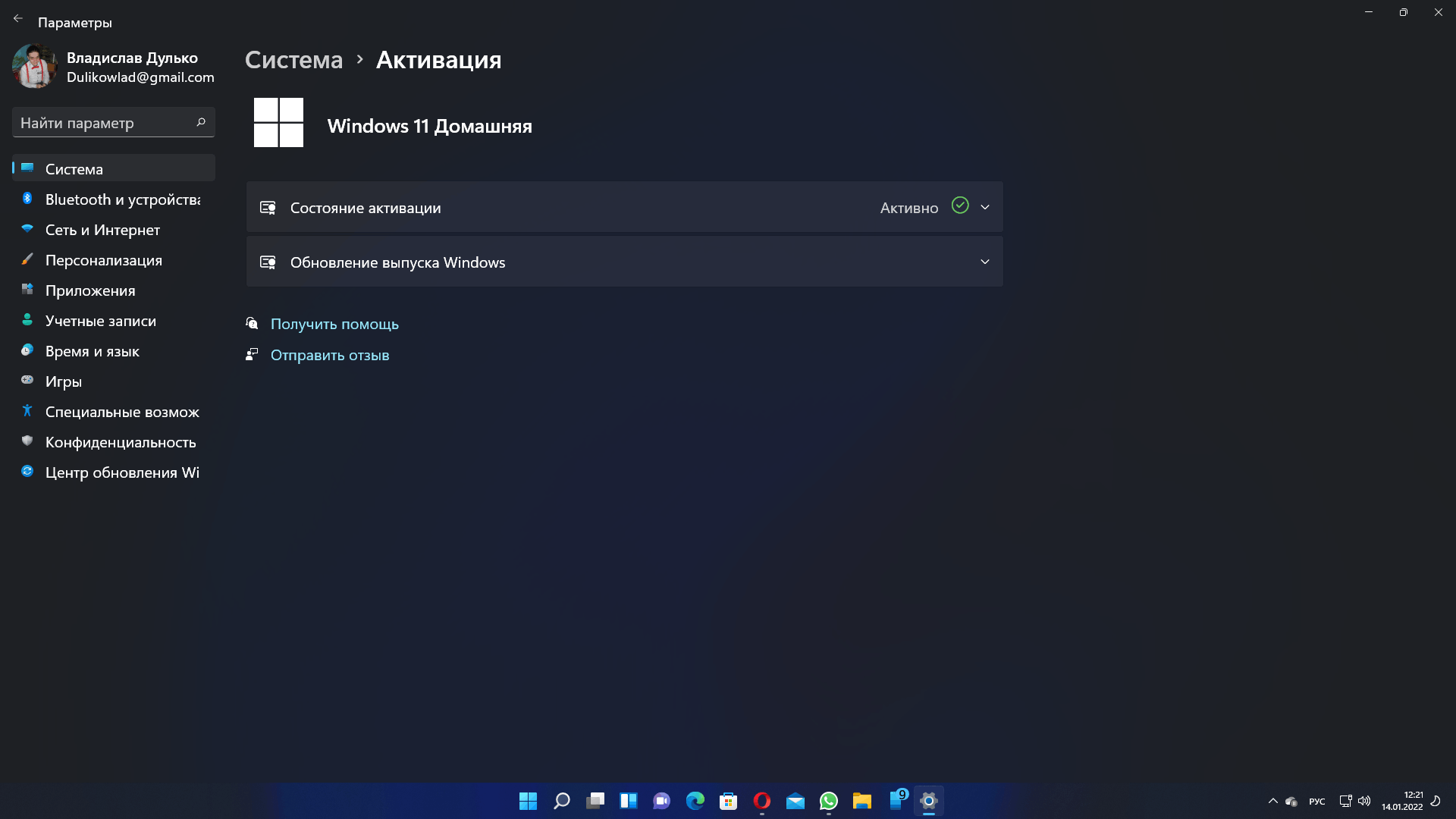Screen dimensions: 1456x819
Task: Open Сеть и Интернет settings
Action: click(114, 229)
